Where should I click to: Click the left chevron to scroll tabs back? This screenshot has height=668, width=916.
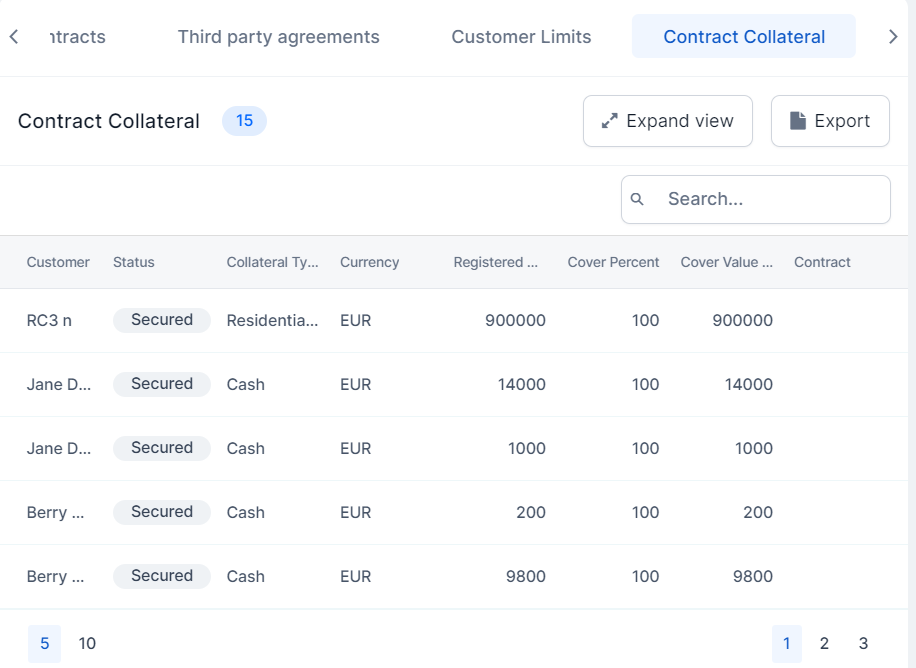click(x=14, y=37)
